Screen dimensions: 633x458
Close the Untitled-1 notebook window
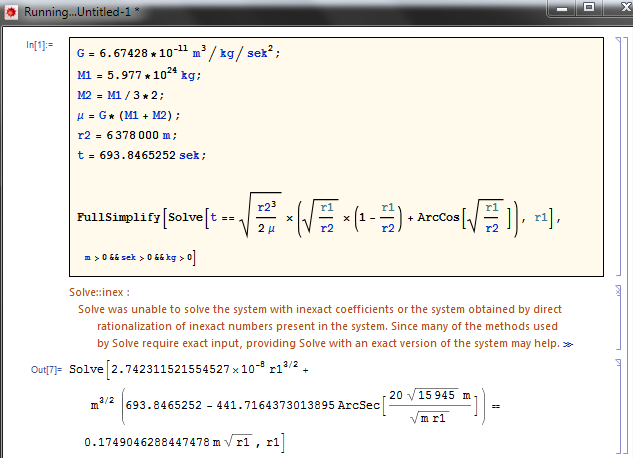point(614,8)
